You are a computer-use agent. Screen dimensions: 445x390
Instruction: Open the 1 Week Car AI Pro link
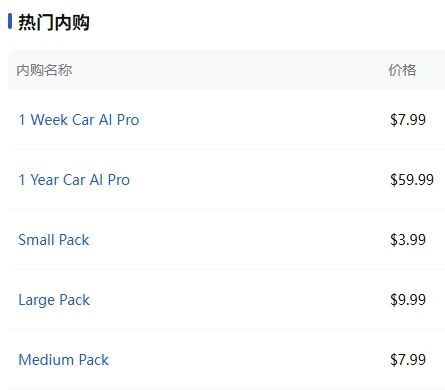(79, 120)
